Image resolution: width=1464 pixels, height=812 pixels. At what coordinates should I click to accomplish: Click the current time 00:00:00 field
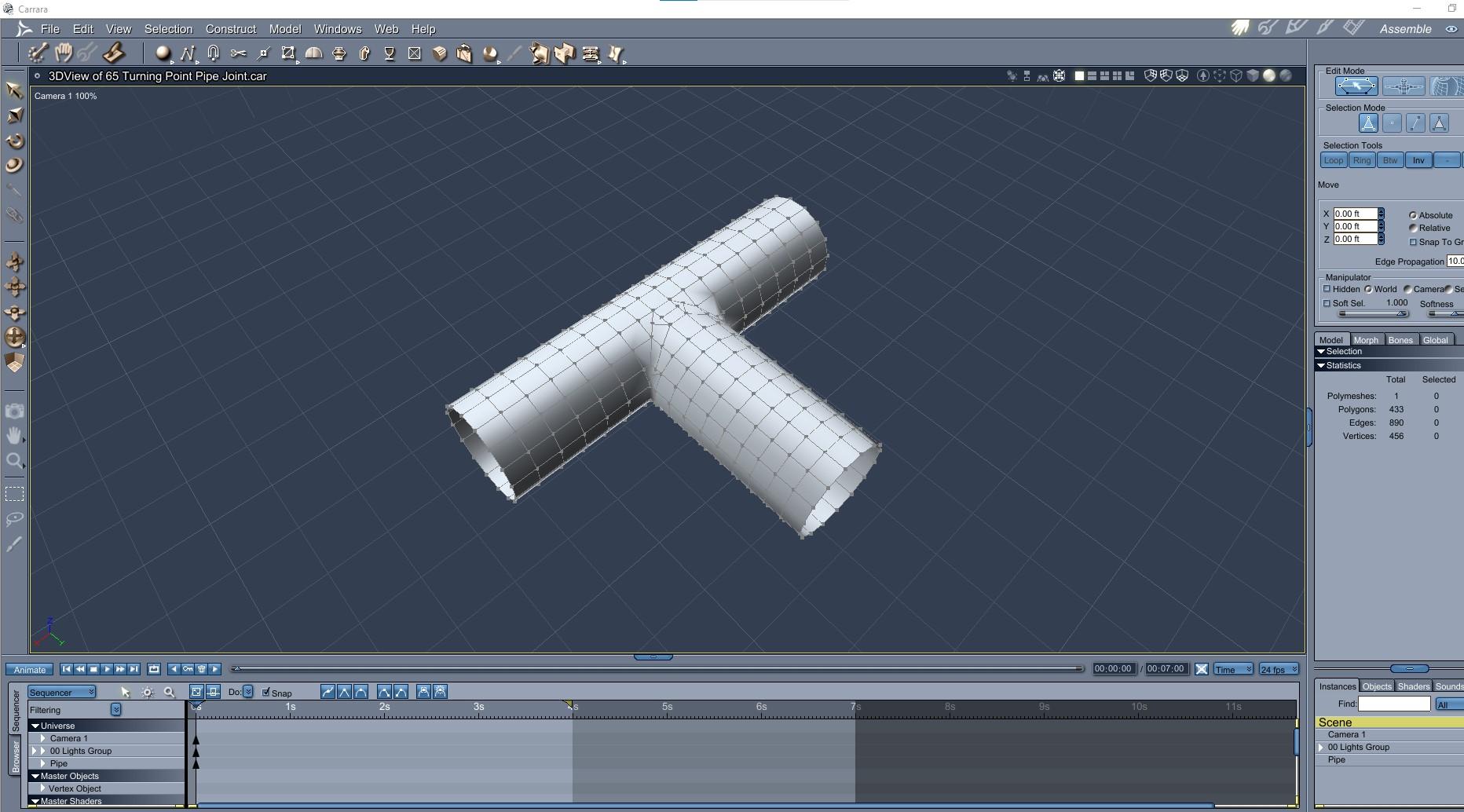(x=1113, y=669)
